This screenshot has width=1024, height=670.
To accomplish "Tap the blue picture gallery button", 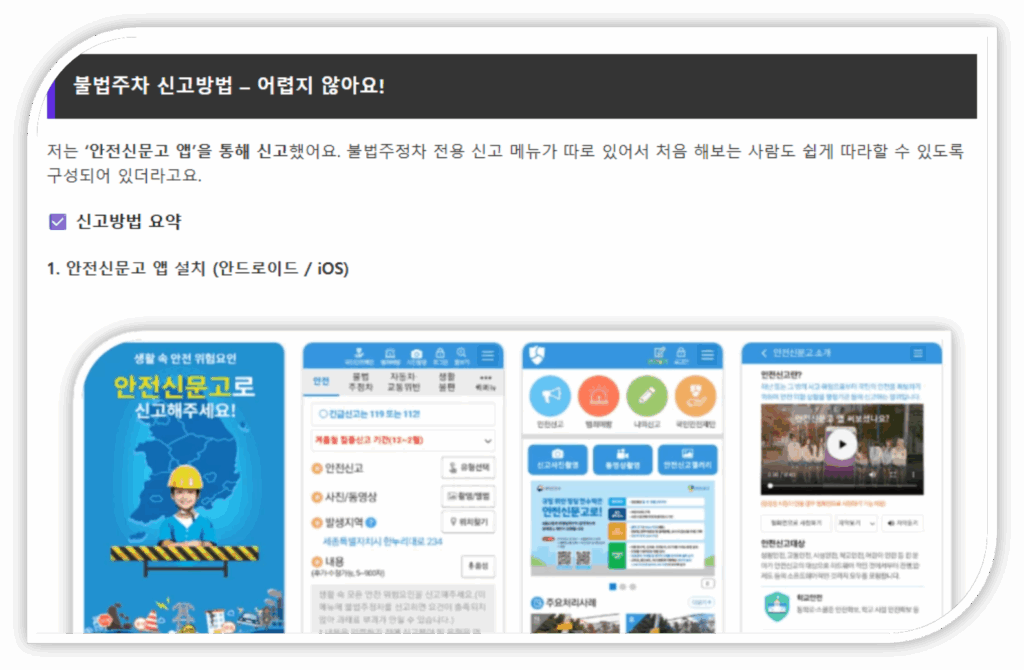I will click(x=687, y=459).
